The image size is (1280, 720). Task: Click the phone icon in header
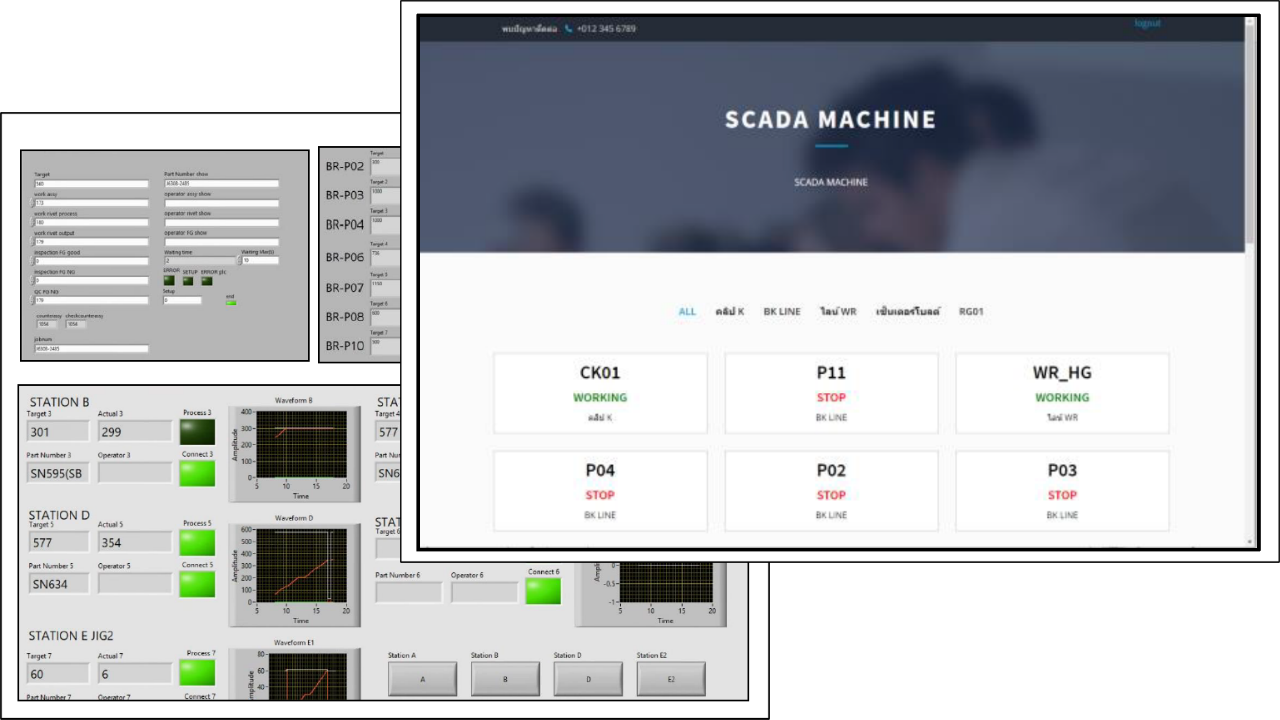(x=568, y=29)
